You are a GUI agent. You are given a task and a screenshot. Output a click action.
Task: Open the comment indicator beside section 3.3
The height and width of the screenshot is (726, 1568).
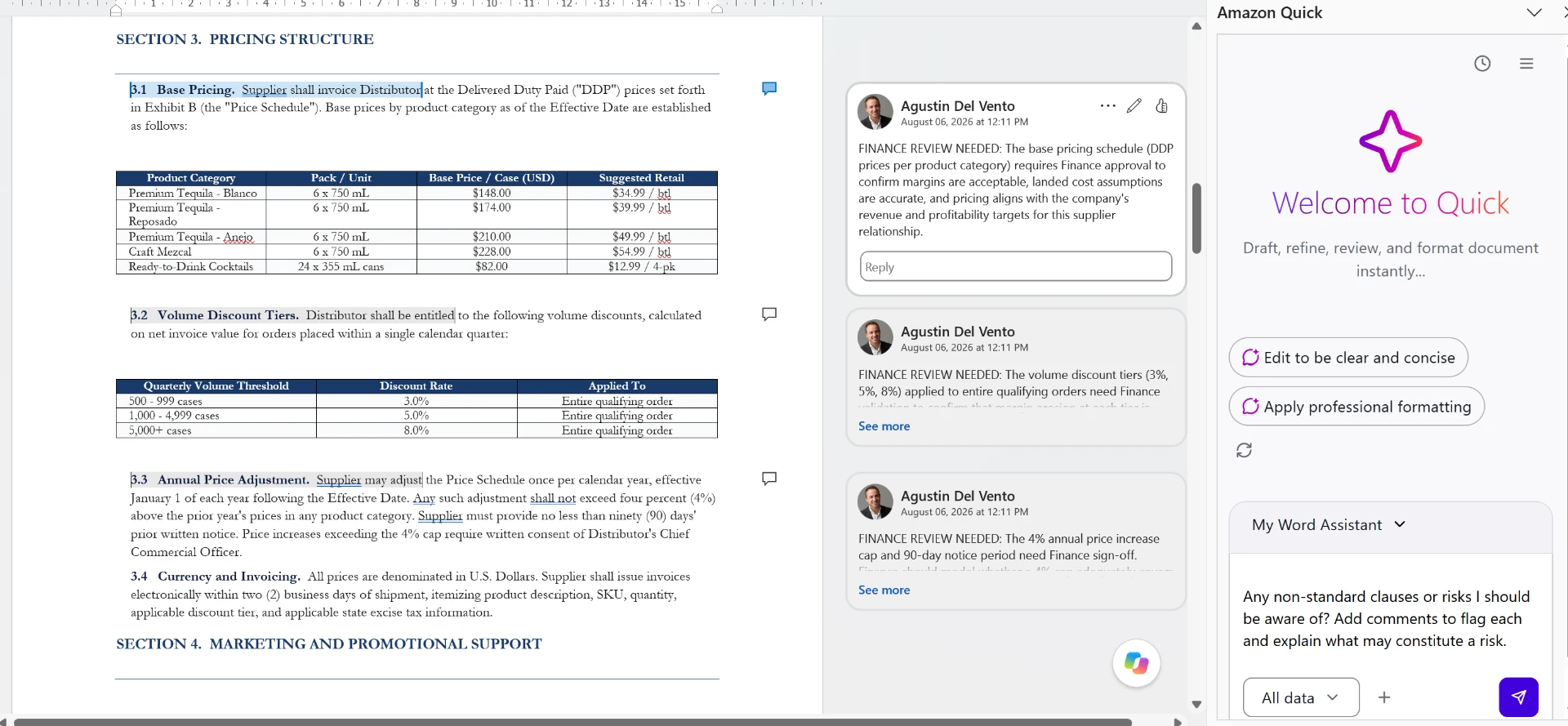click(768, 479)
